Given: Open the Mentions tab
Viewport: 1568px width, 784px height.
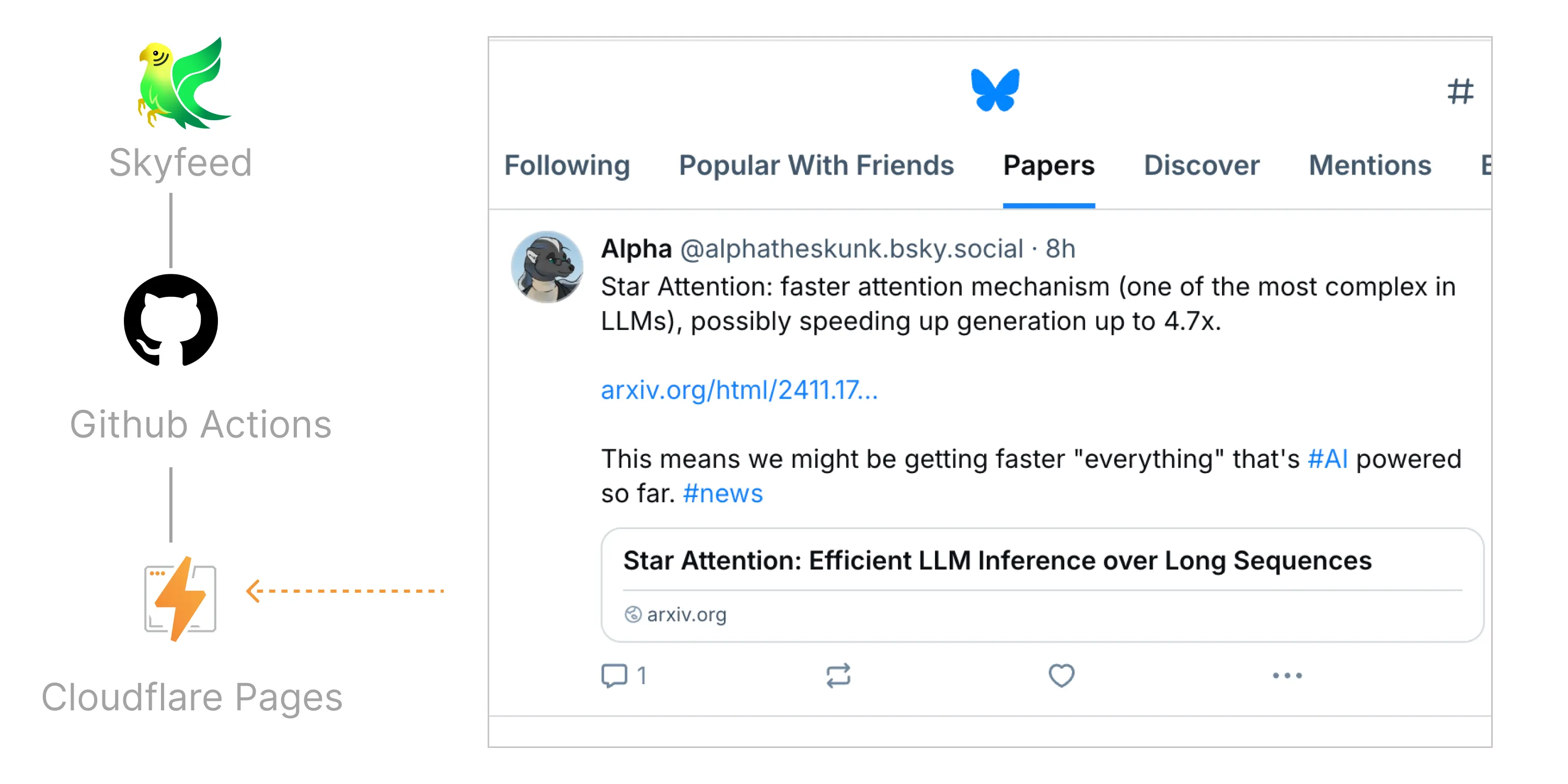Looking at the screenshot, I should point(1369,166).
